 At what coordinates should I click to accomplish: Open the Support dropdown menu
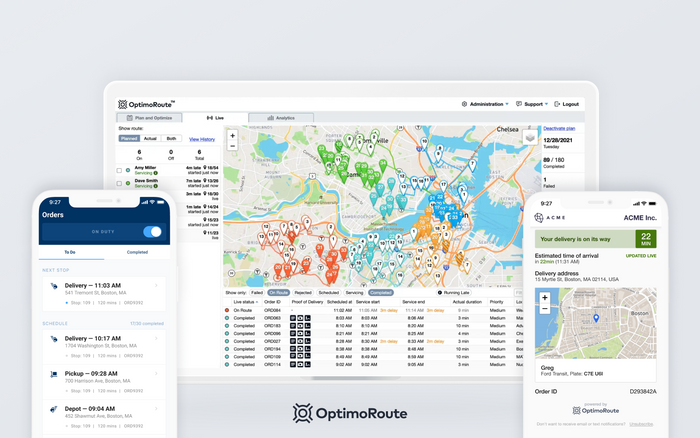click(532, 104)
